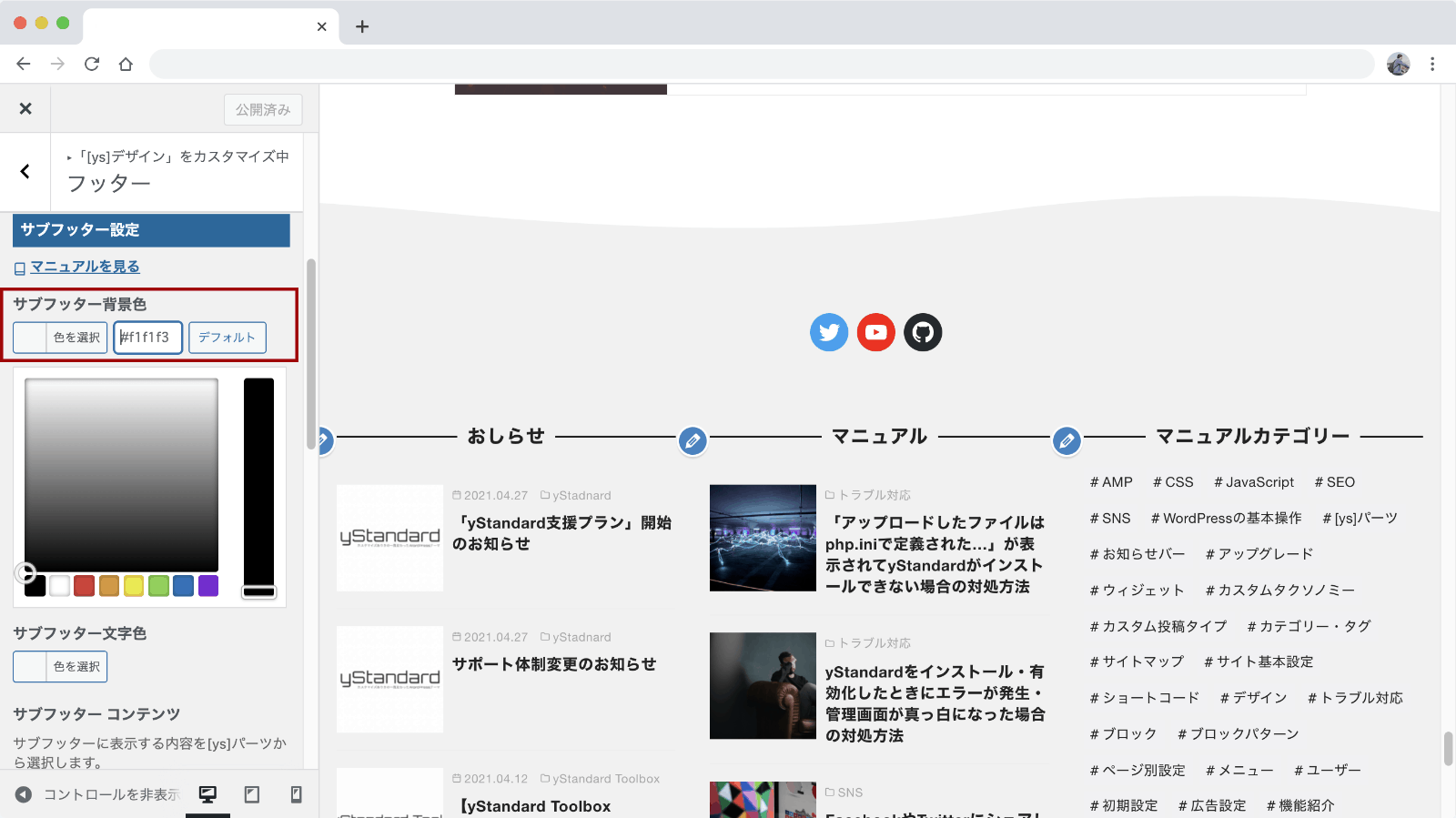Click 色を選択 for サブフッター背景色

[60, 338]
